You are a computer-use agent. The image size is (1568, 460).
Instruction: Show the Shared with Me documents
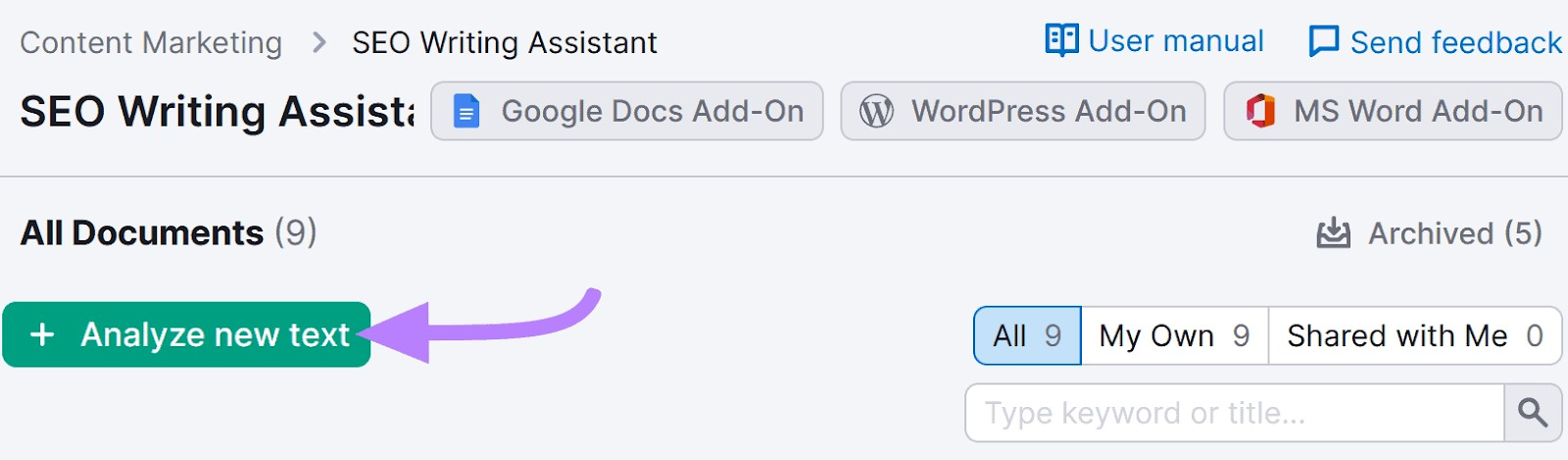(x=1414, y=335)
